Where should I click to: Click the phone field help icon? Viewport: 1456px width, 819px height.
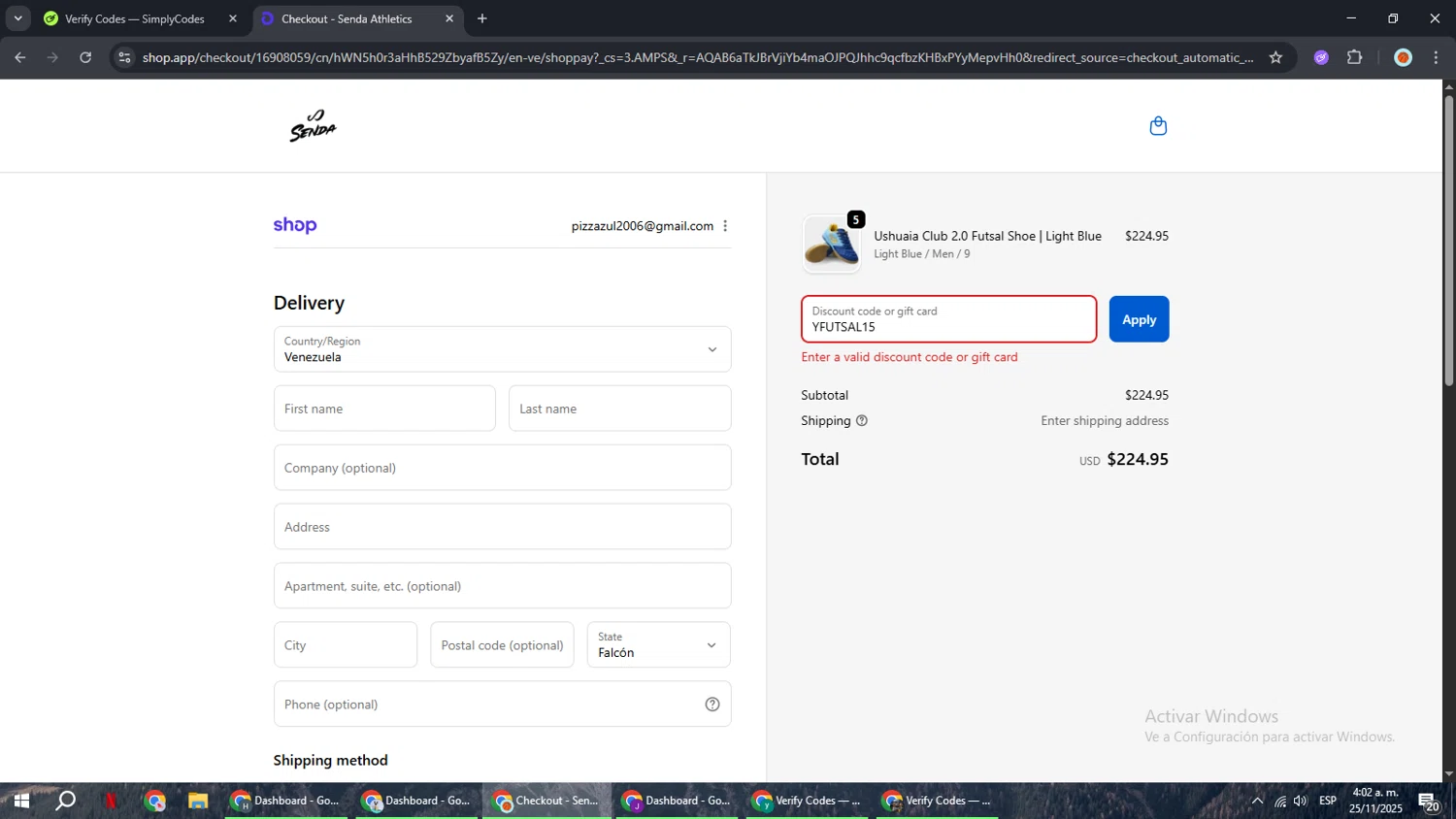coord(712,704)
